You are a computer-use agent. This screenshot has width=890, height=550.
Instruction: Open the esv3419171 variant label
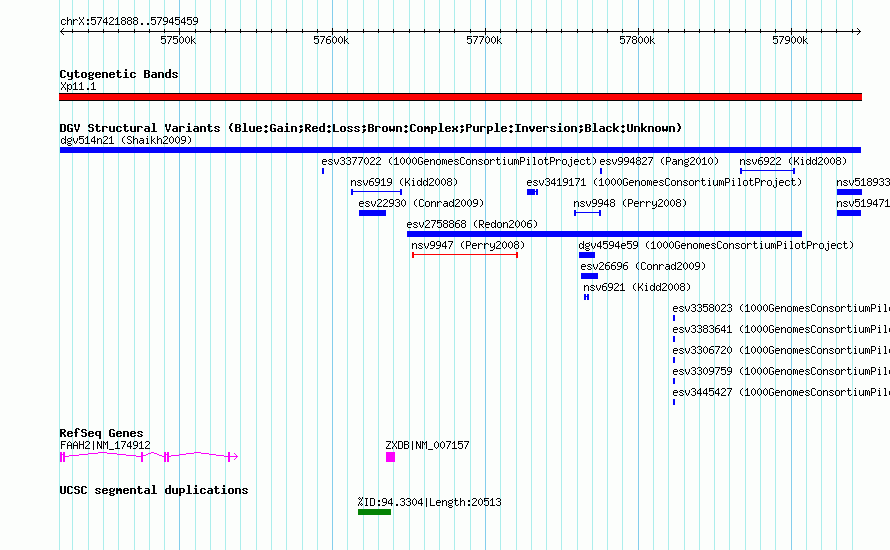coord(664,182)
